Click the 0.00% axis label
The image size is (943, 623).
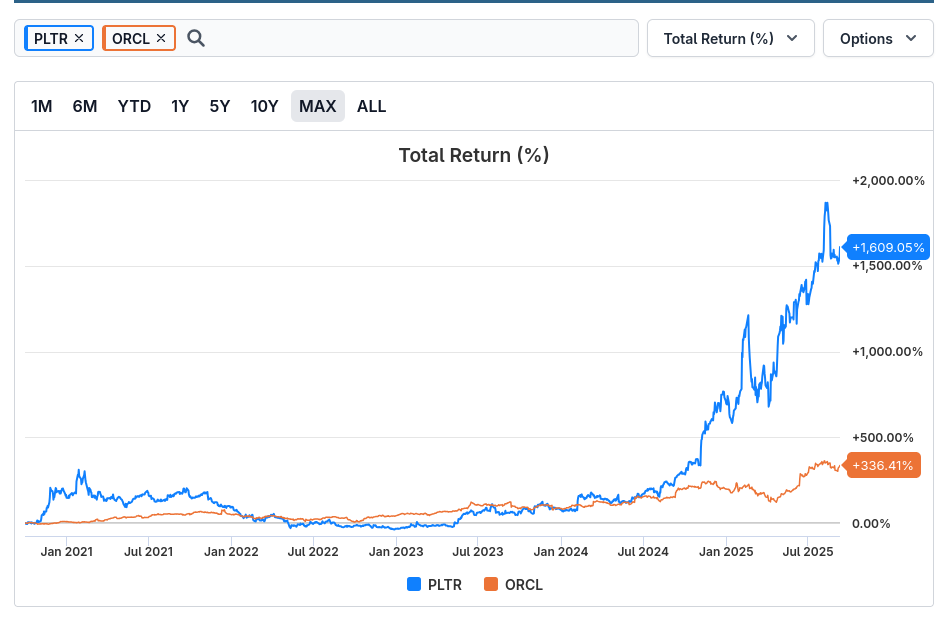coord(871,524)
